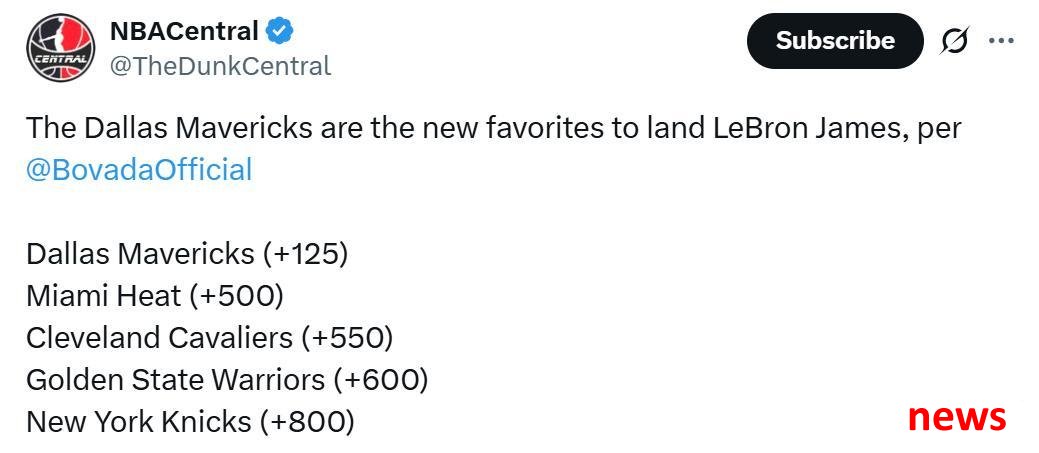Select the New York Knicks team name

click(138, 421)
